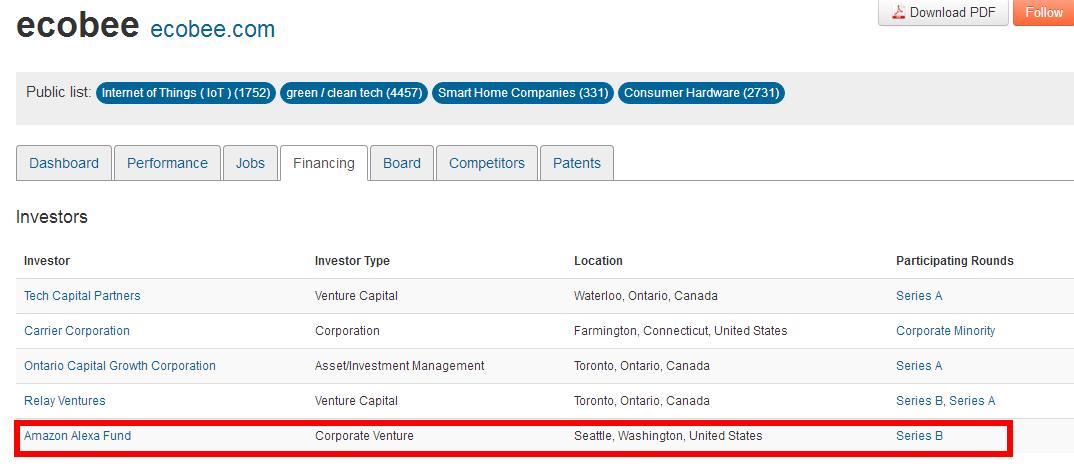View the Competitors tab
Viewport: 1074px width, 473px height.
click(486, 163)
